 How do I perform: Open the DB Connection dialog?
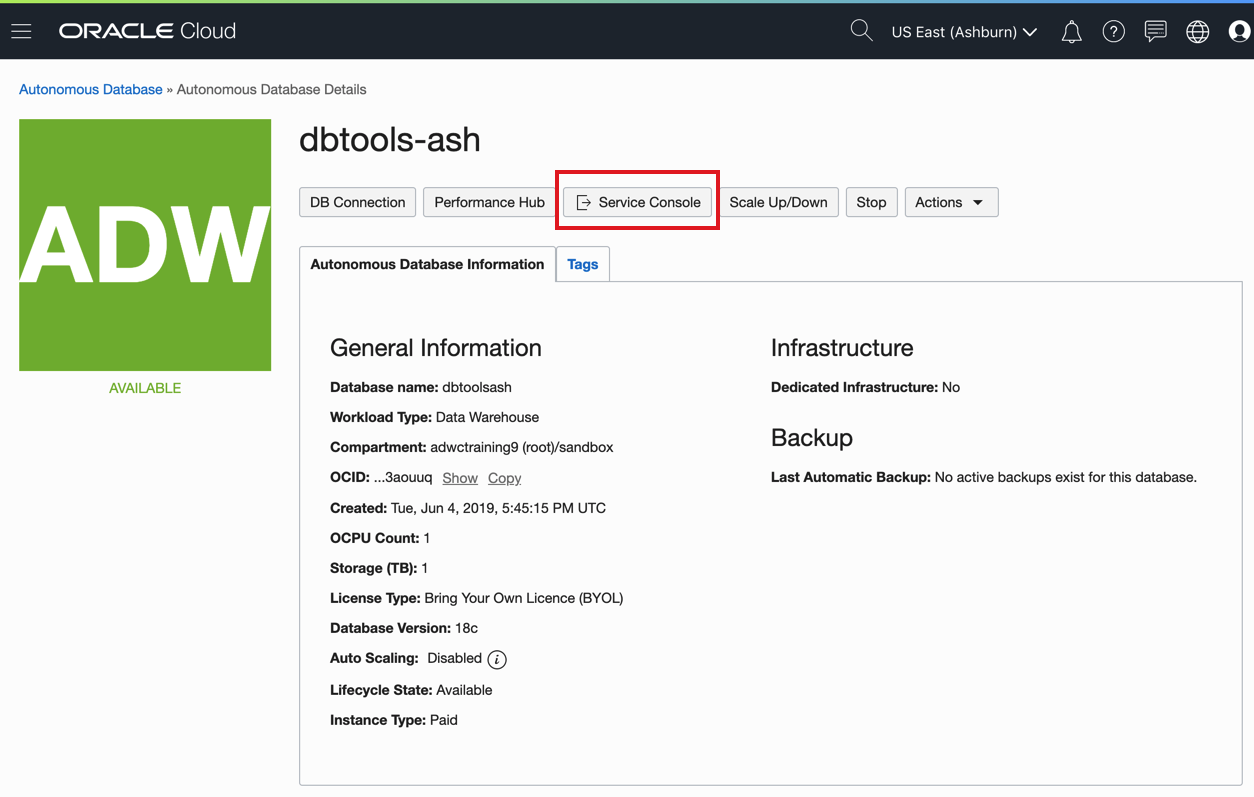click(x=357, y=202)
